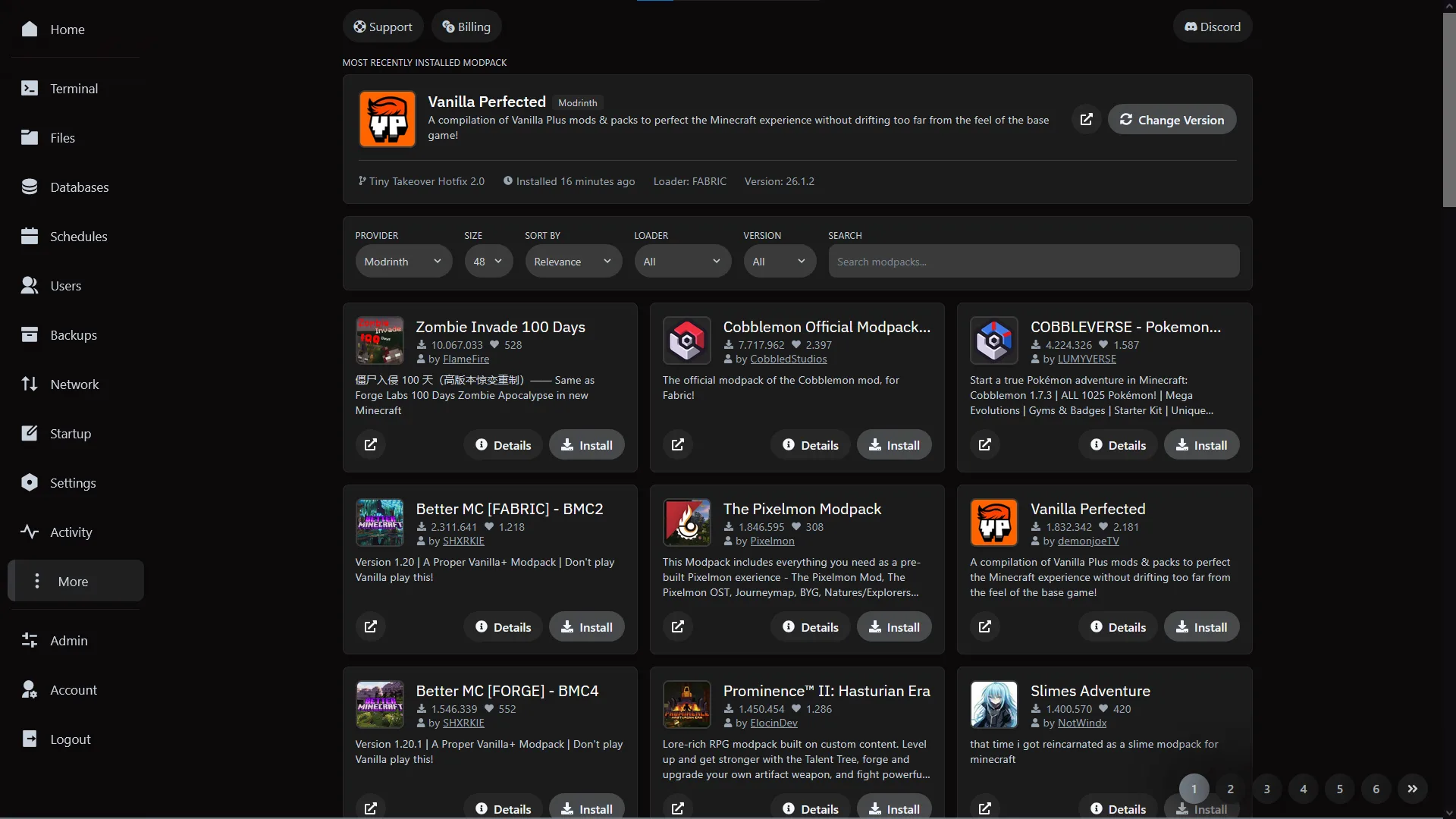Click the Cobblemon Official Modpack logo thumbnail

(x=687, y=340)
